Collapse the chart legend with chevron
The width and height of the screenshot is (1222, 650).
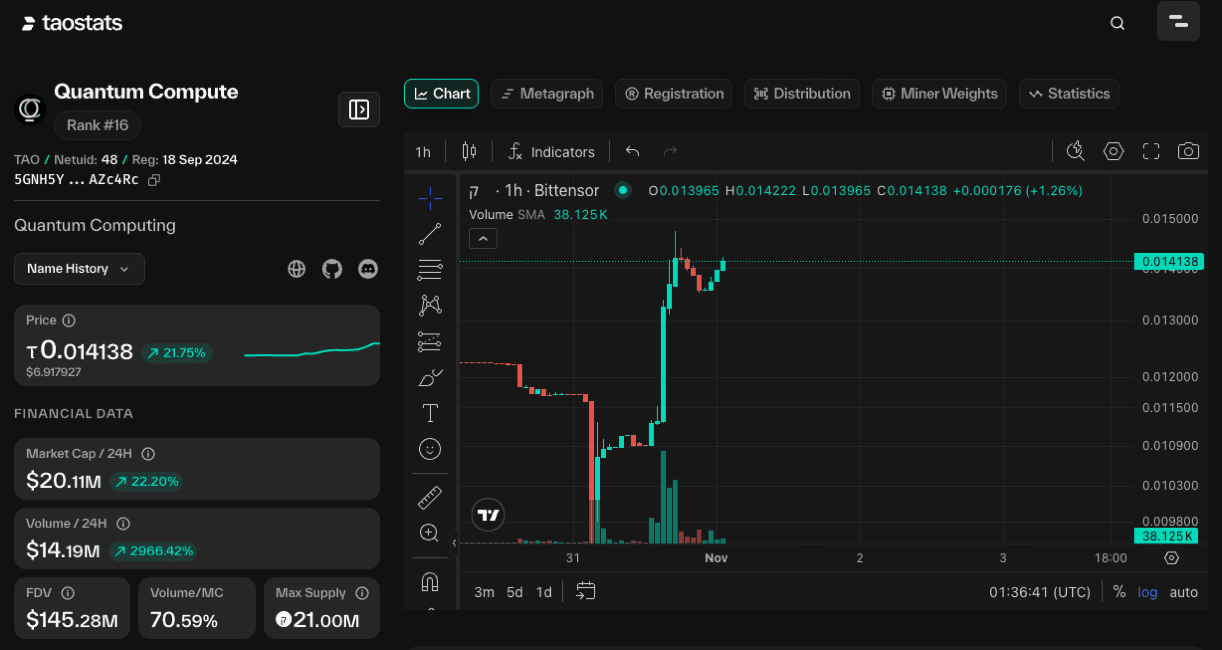pyautogui.click(x=483, y=238)
